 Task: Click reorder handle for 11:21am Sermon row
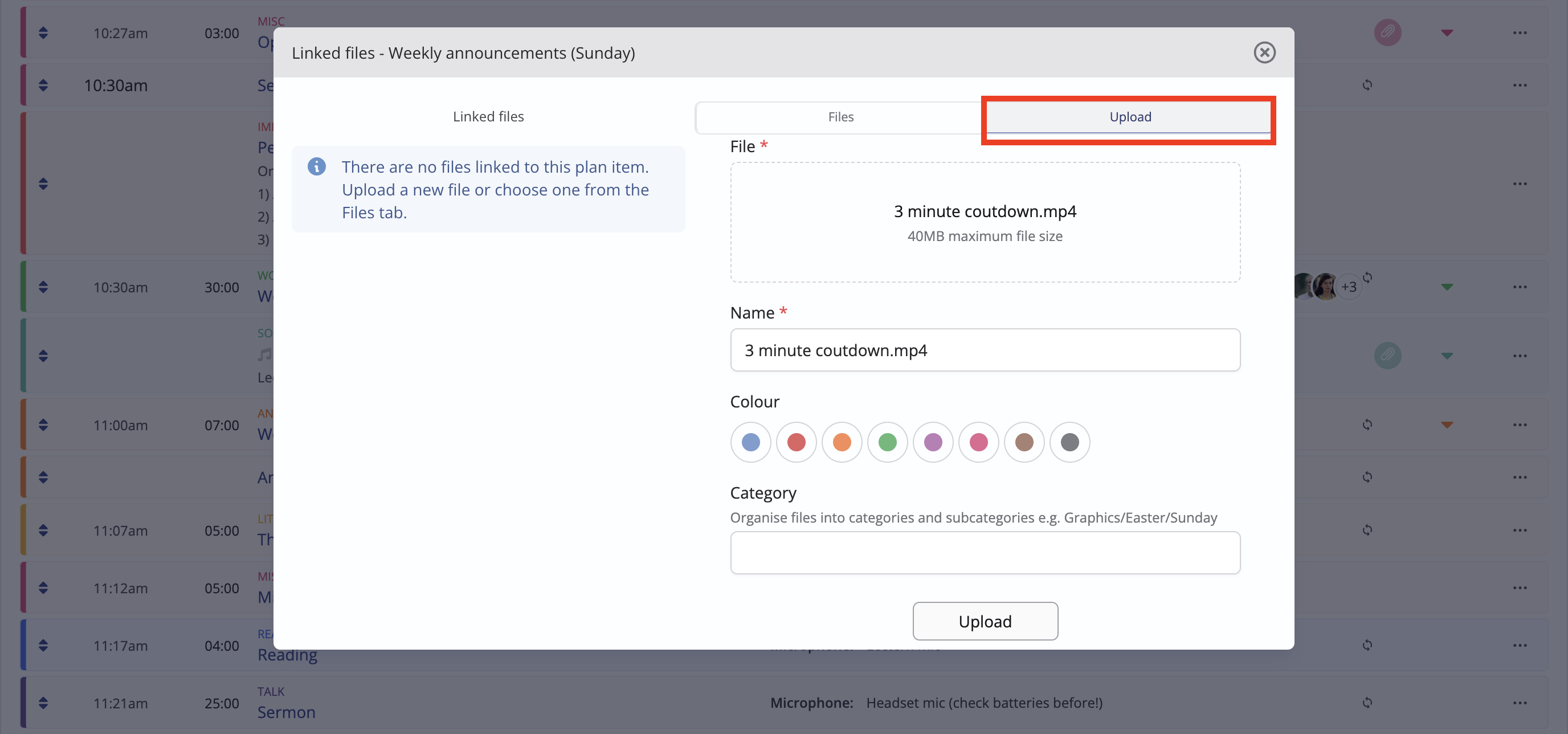[x=43, y=703]
